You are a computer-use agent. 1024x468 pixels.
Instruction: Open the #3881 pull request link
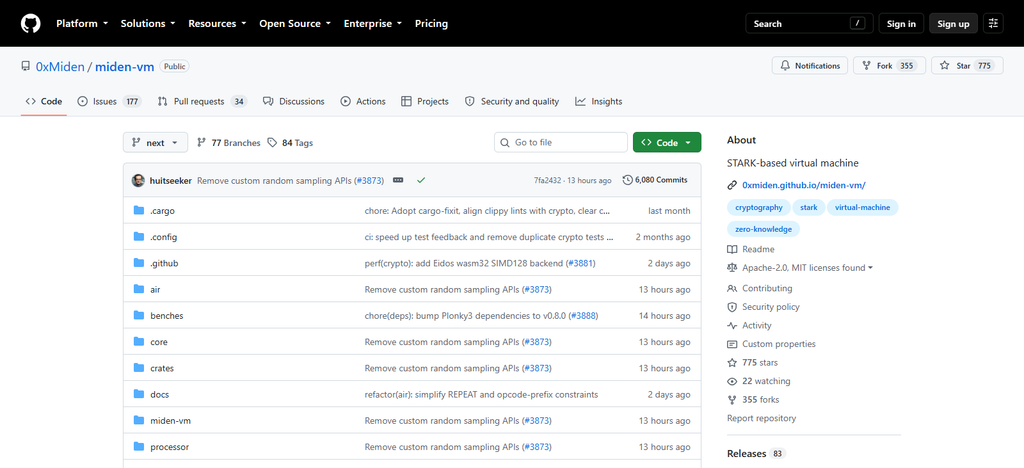pos(581,263)
